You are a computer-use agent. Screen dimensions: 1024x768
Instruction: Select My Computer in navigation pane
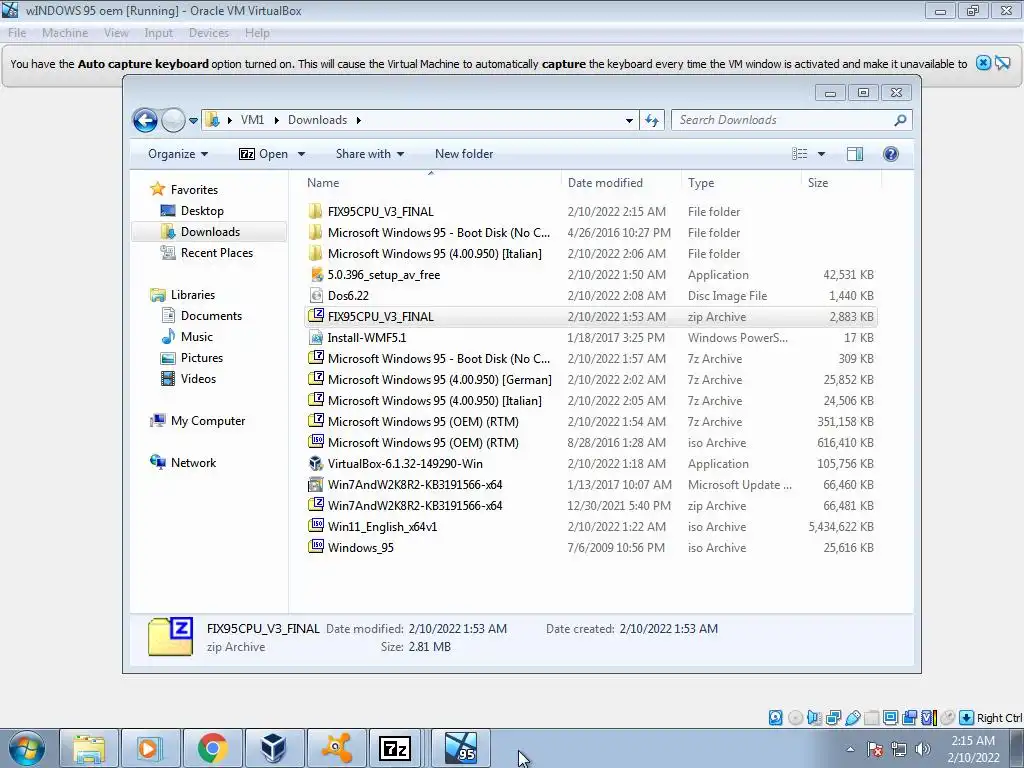[208, 421]
